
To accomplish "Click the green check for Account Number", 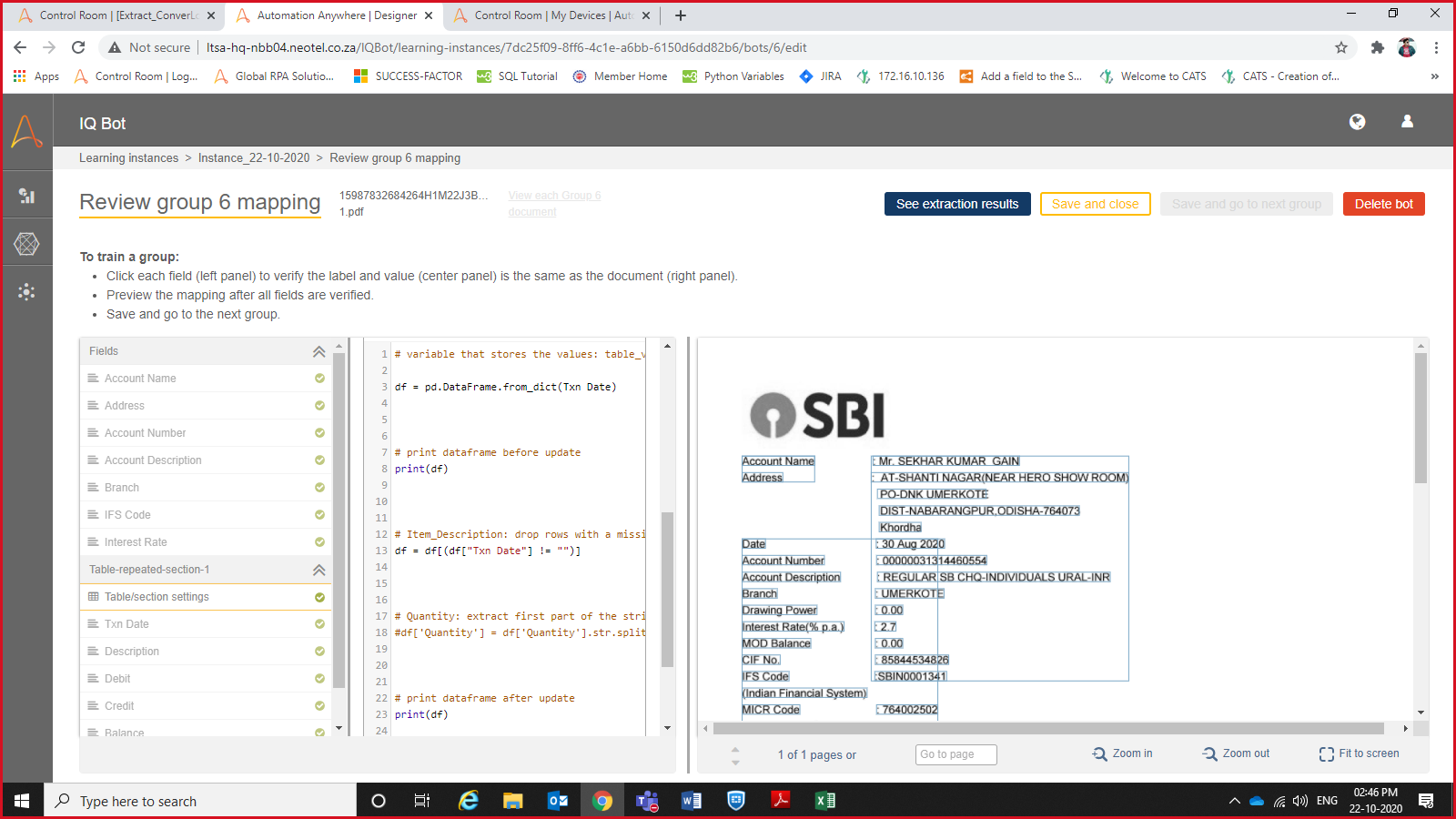I will (x=319, y=433).
